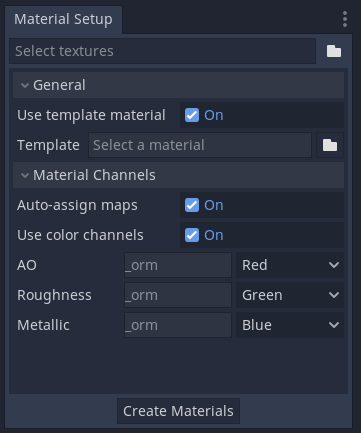Select the Material Setup tab
Screen dimensions: 361x433
coord(63,19)
